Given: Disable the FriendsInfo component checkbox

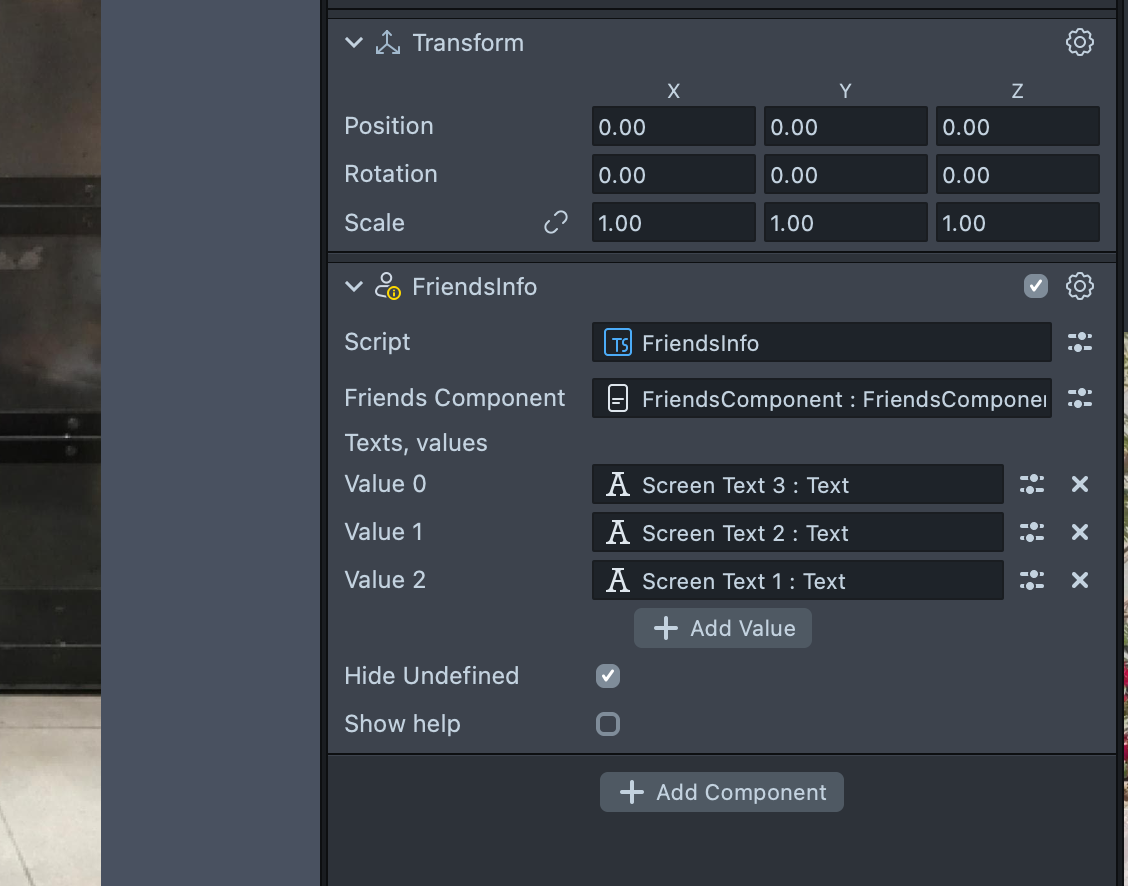Looking at the screenshot, I should click(1035, 287).
